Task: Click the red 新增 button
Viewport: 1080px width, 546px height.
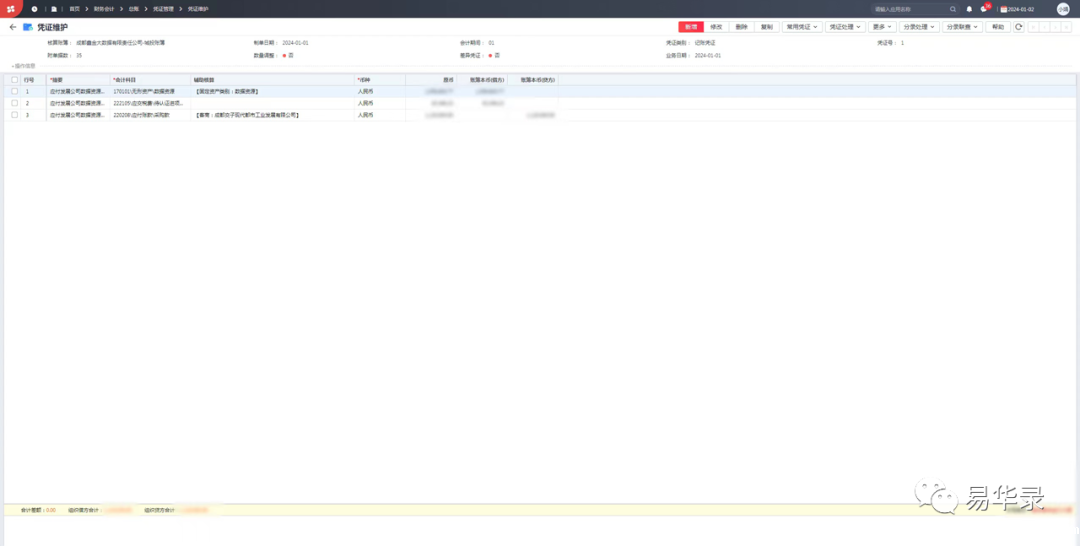Action: 691,27
